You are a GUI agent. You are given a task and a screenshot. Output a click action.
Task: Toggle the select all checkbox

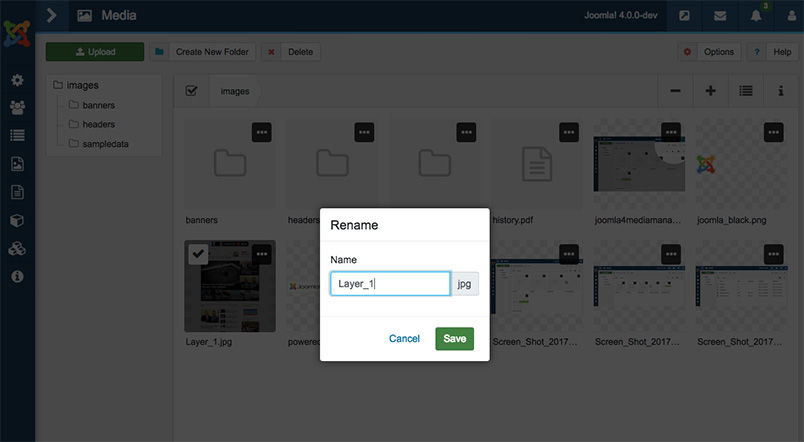pos(191,91)
